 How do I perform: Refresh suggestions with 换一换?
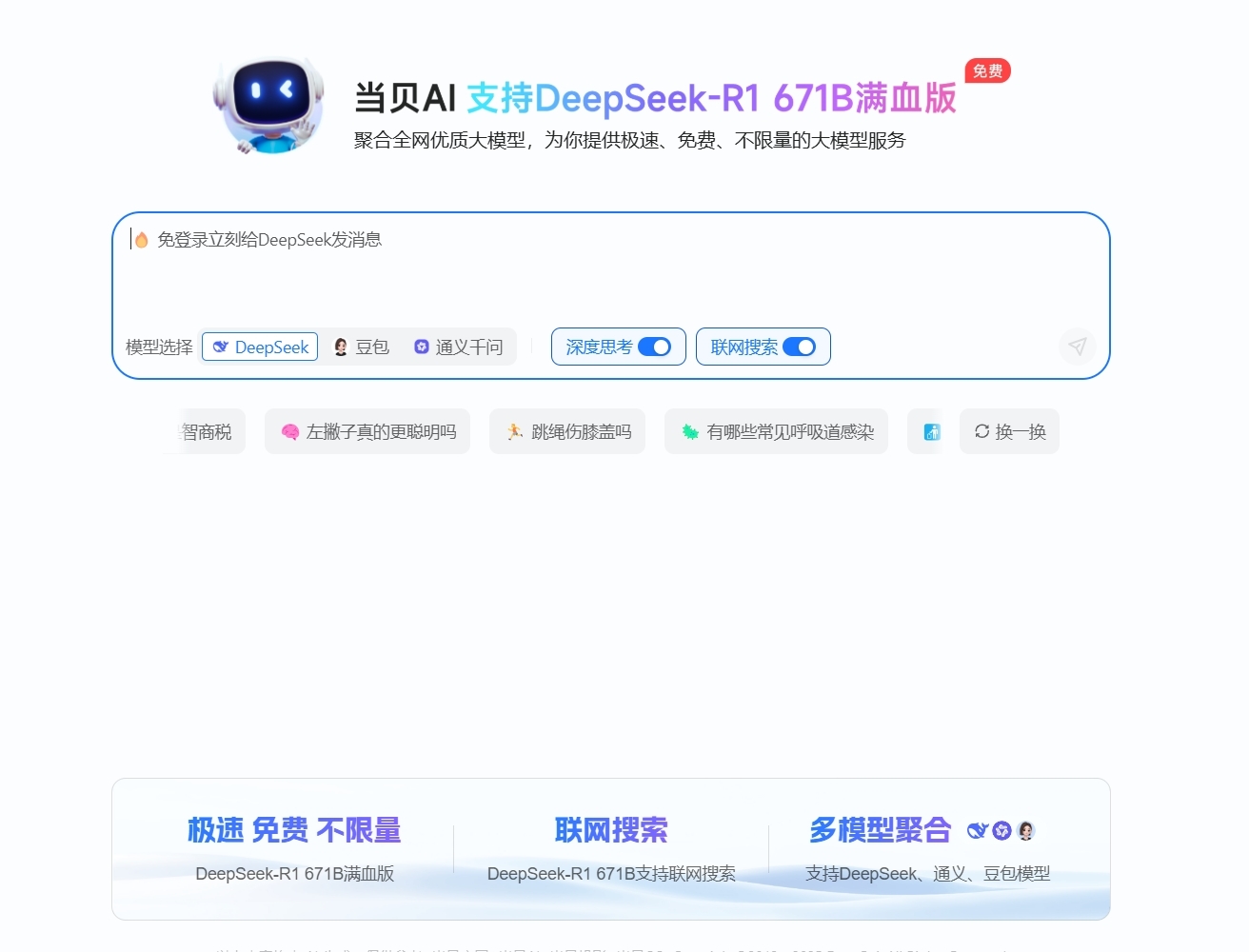coord(1009,431)
